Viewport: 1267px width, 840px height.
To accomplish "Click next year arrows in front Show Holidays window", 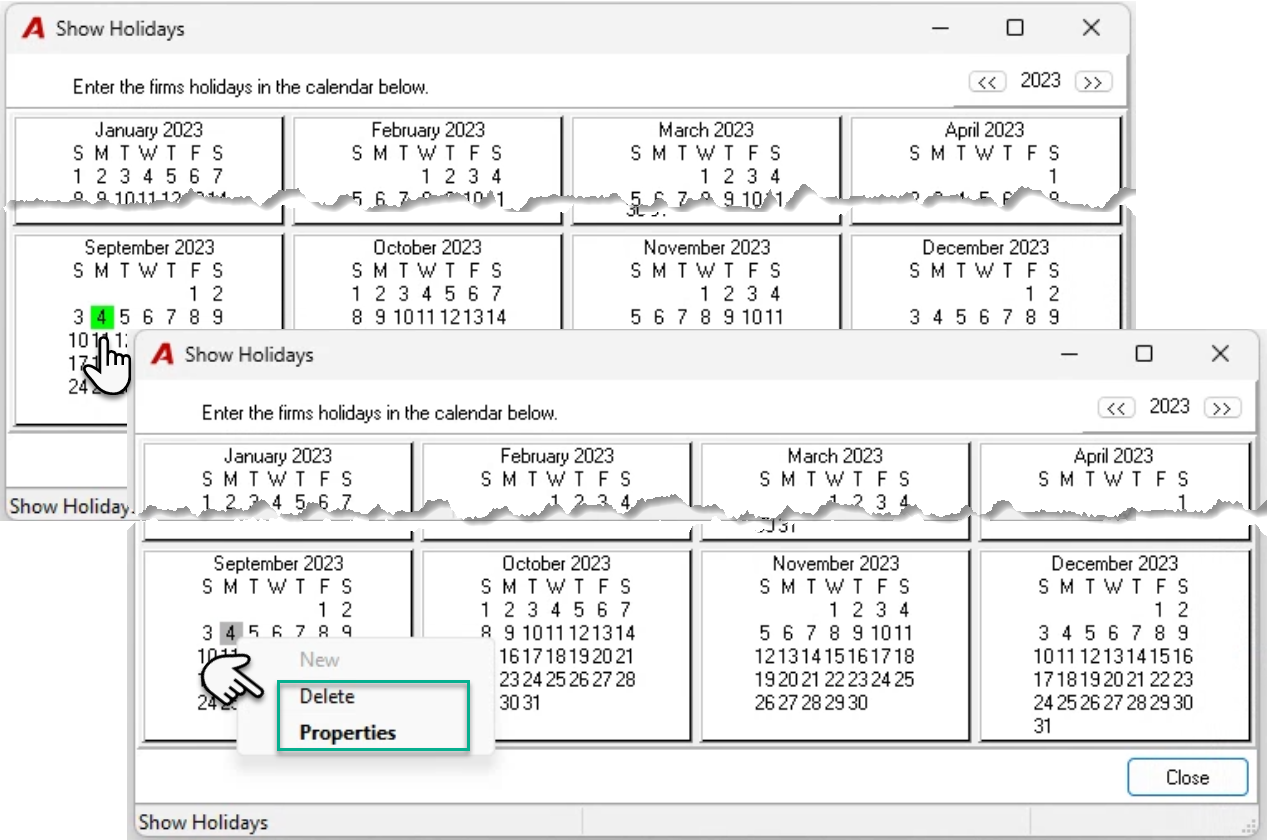I will pyautogui.click(x=1222, y=408).
